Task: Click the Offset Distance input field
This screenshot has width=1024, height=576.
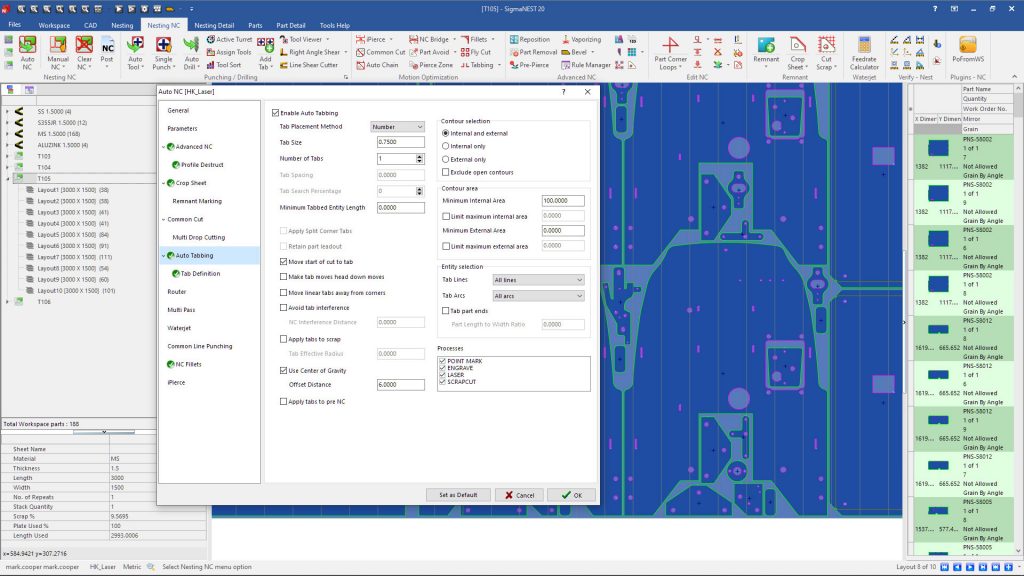Action: [x=401, y=384]
